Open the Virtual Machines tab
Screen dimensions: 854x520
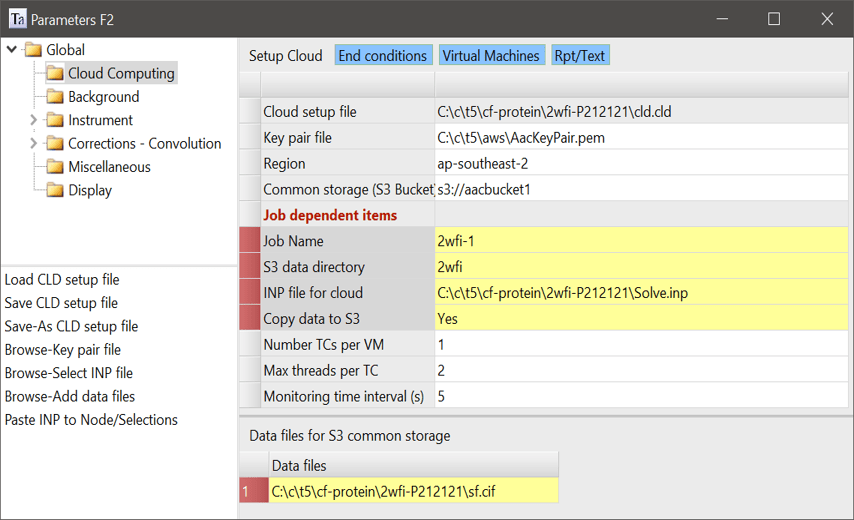pyautogui.click(x=490, y=56)
